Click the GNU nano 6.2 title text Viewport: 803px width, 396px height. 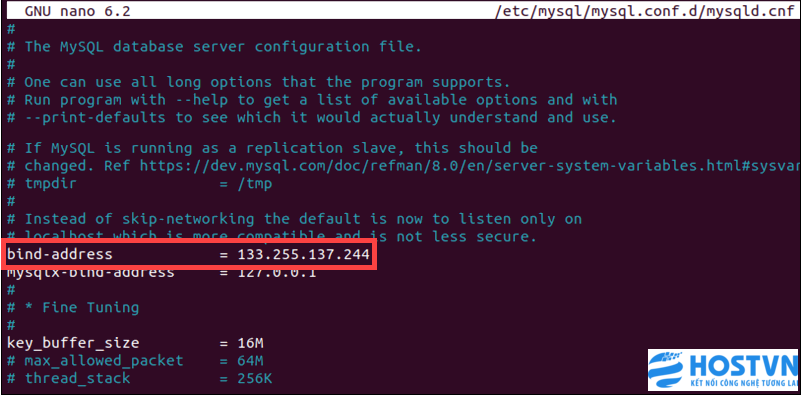[77, 11]
